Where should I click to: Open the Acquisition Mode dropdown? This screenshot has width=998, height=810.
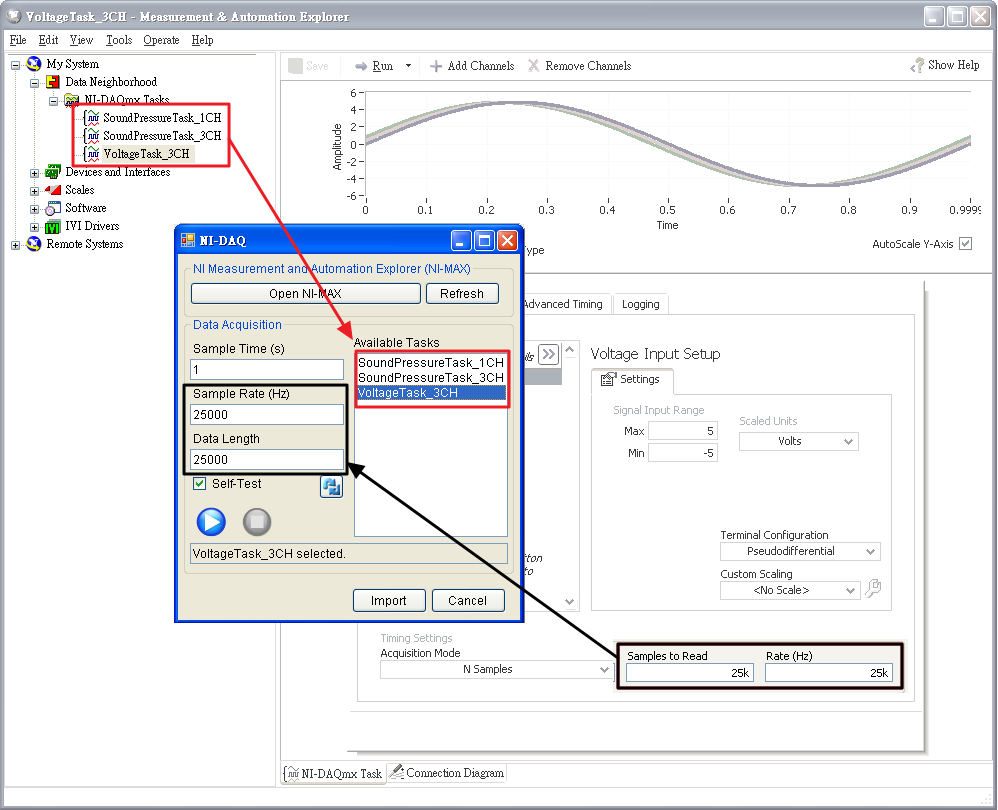tap(496, 669)
